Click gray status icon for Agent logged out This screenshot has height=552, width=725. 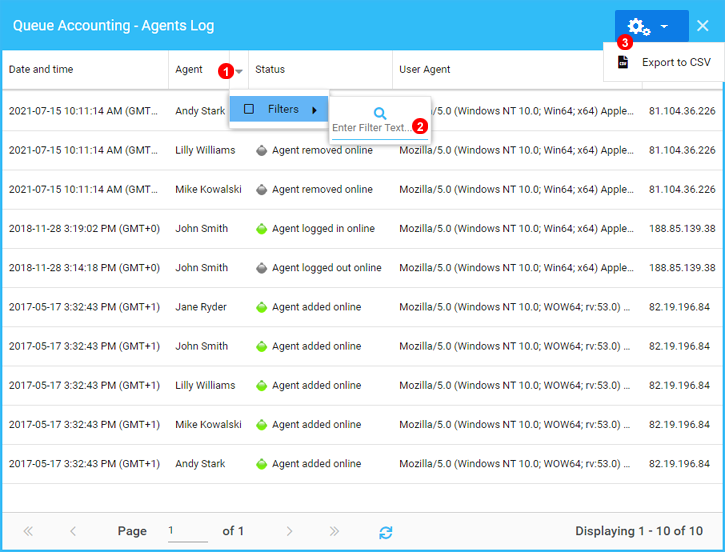261,268
